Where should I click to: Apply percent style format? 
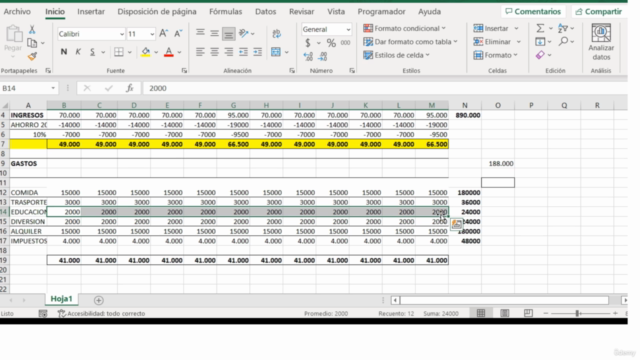click(331, 43)
